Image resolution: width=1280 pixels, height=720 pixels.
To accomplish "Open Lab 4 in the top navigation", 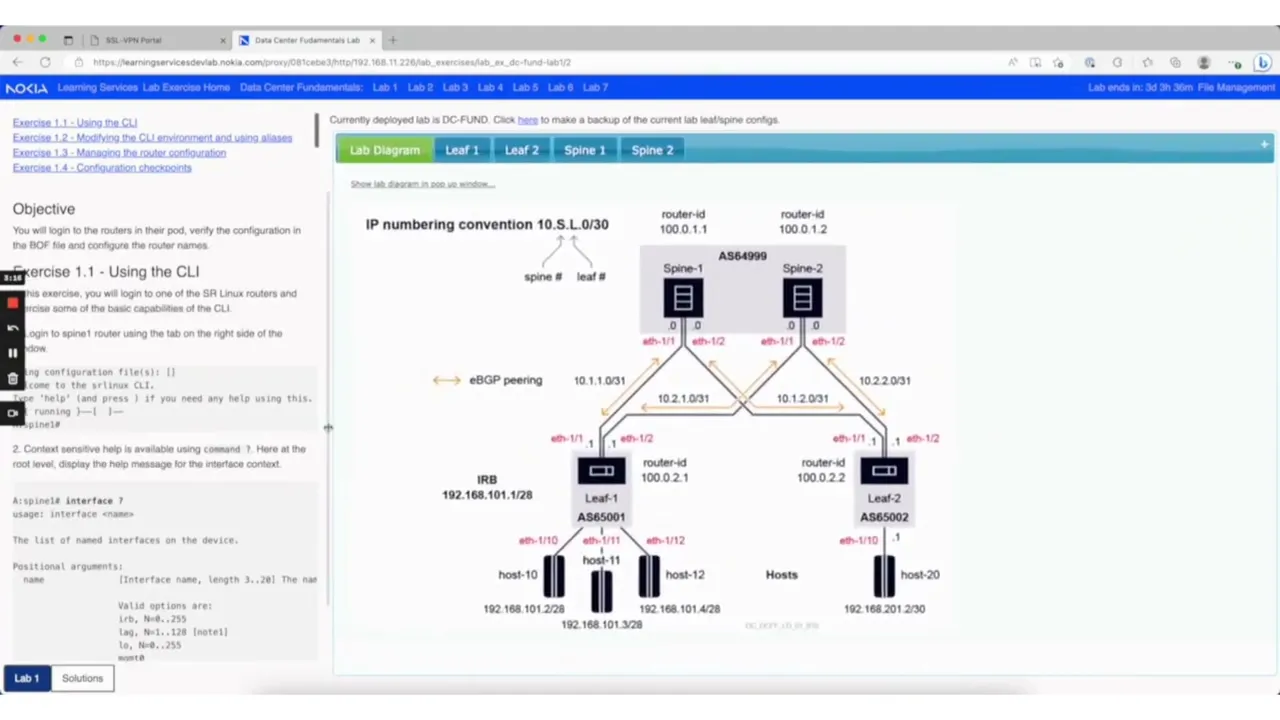I will [x=490, y=88].
